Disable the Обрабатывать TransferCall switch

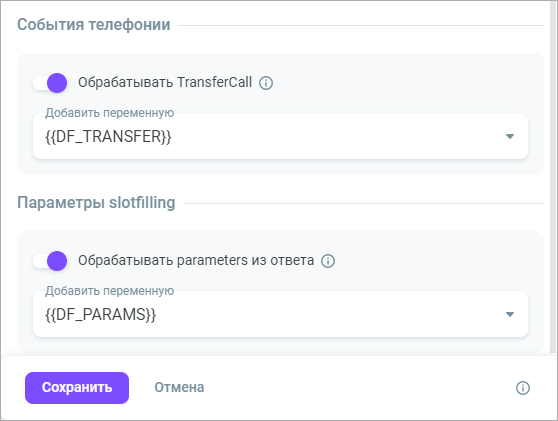tap(50, 83)
